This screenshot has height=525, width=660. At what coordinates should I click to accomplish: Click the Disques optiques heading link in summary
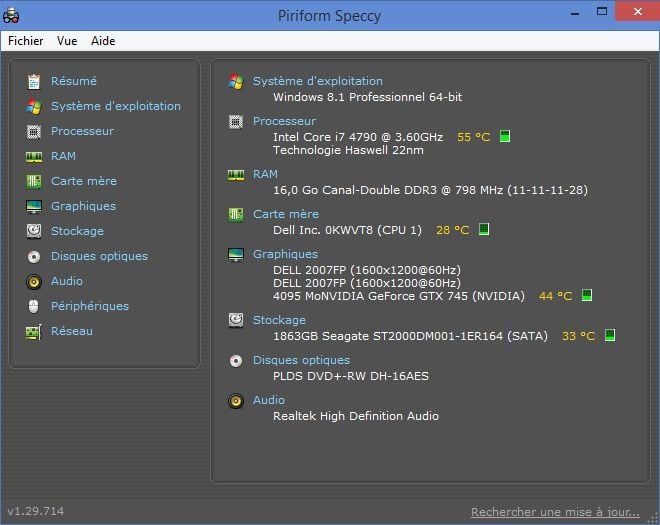coord(301,360)
